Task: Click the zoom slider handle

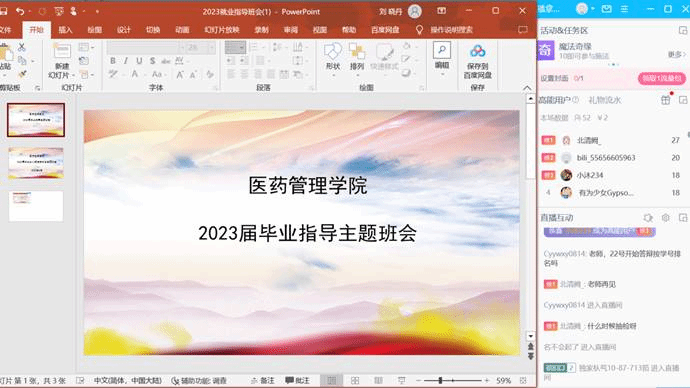Action: click(440, 380)
